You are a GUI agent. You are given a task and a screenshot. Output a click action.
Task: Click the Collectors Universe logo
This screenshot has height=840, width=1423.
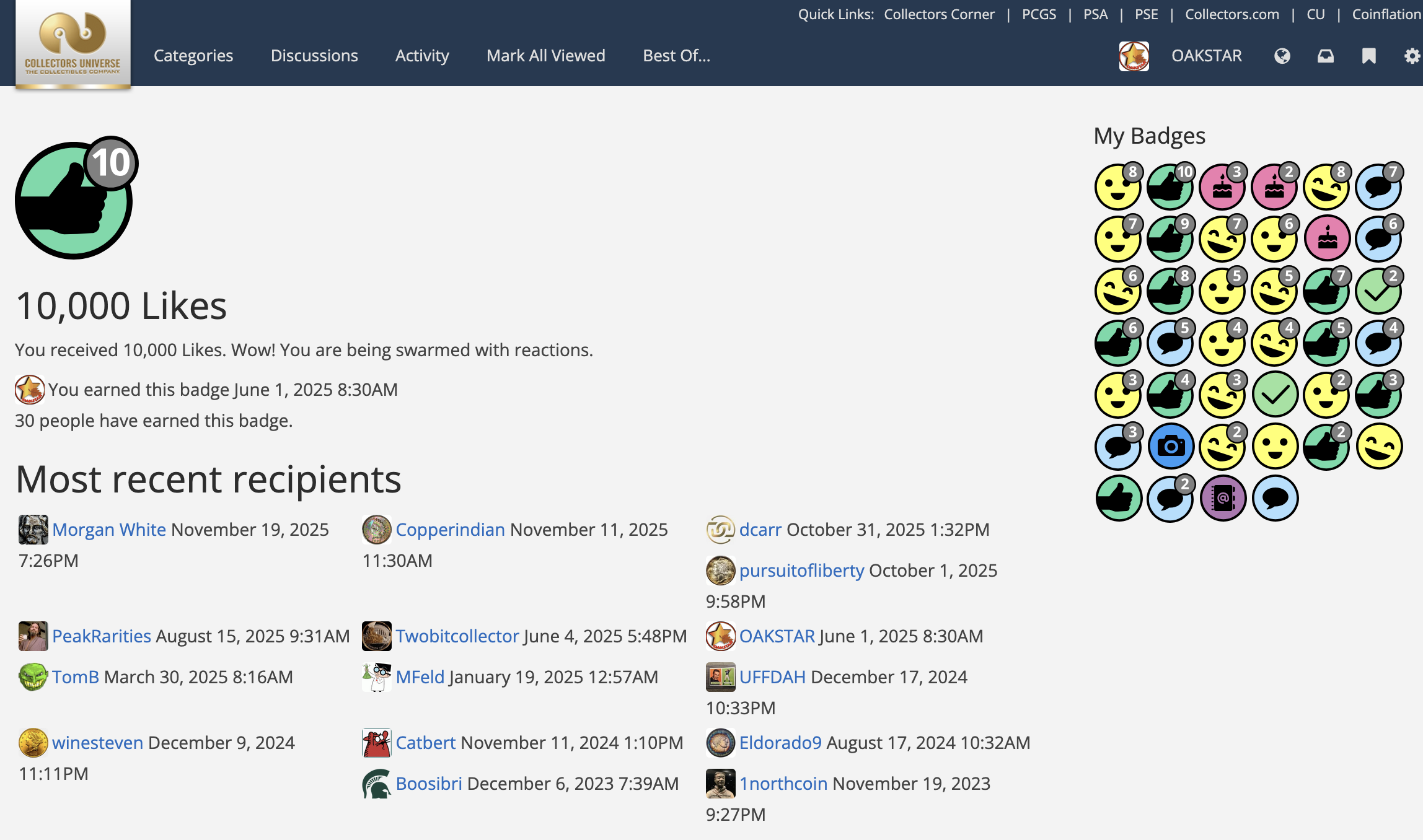(73, 45)
